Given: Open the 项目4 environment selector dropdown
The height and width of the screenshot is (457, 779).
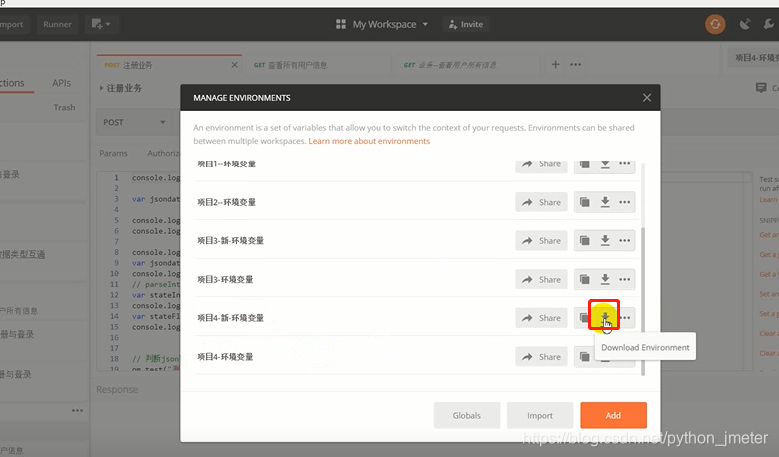Looking at the screenshot, I should (x=753, y=58).
